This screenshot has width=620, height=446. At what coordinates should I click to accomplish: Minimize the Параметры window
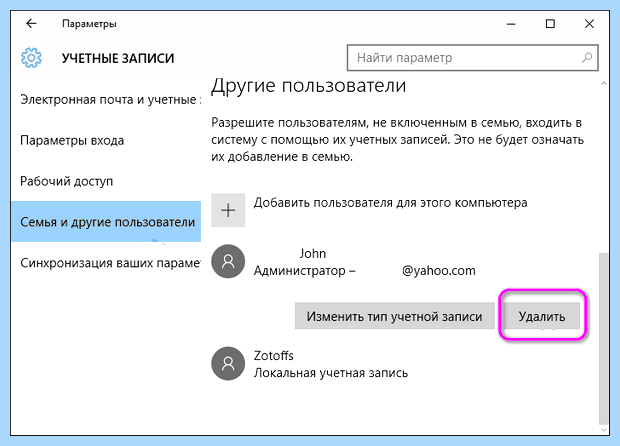pyautogui.click(x=511, y=24)
